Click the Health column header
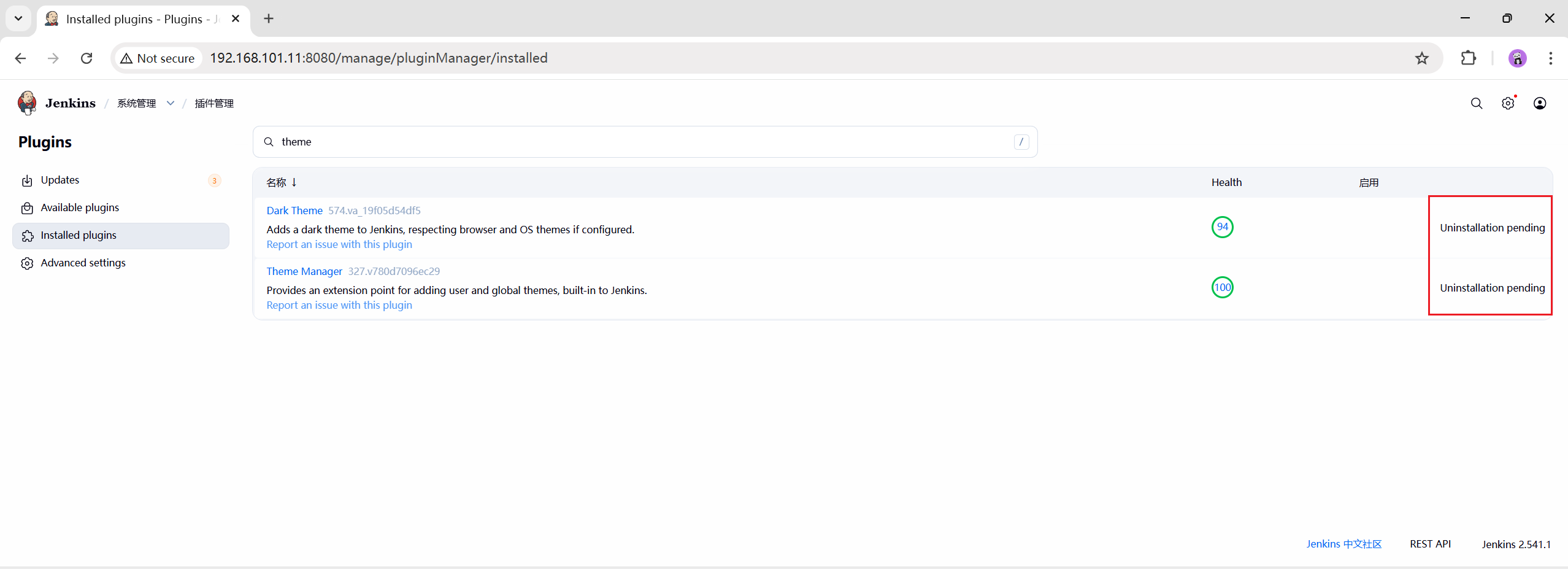This screenshot has width=1568, height=569. [1226, 182]
